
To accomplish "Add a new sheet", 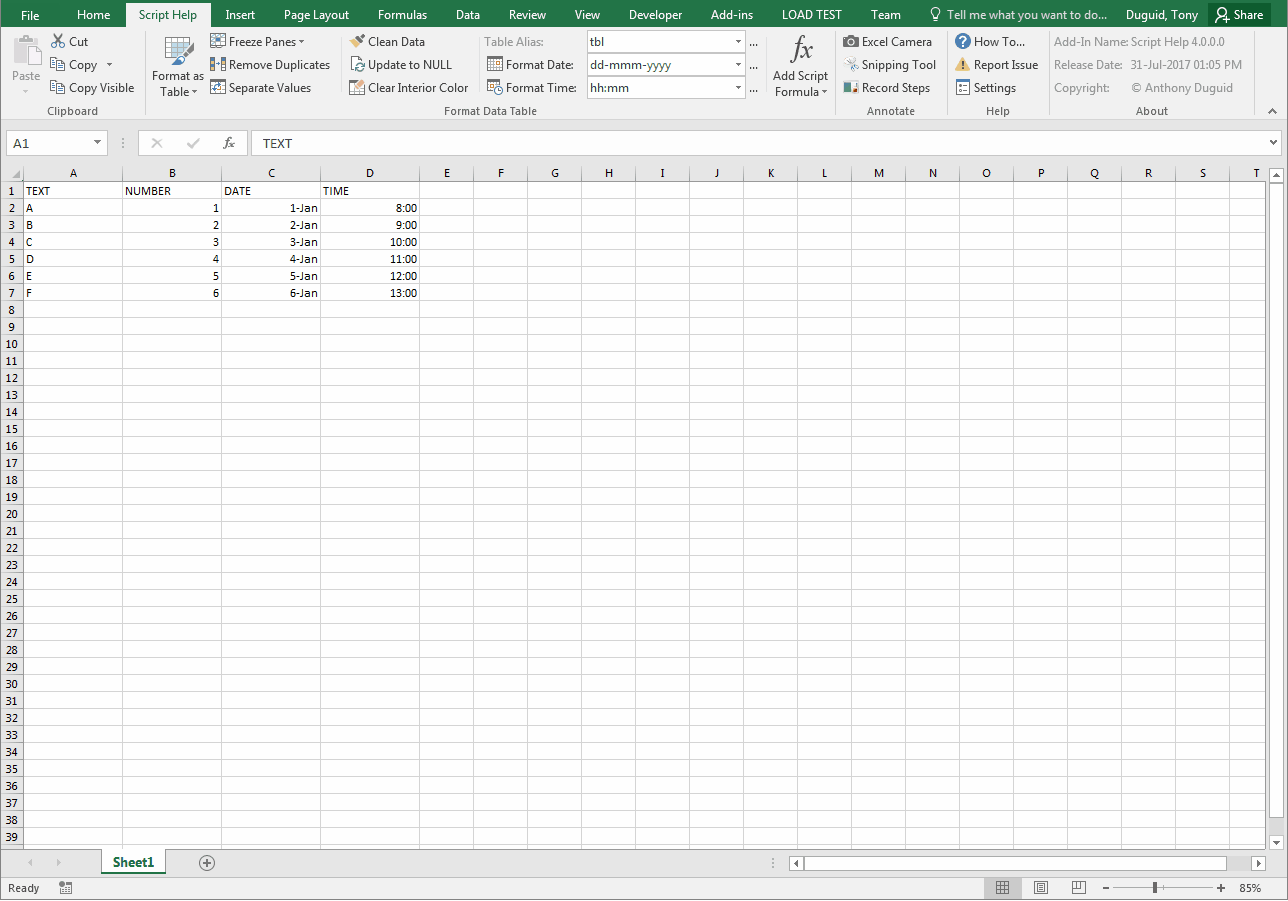I will click(207, 862).
